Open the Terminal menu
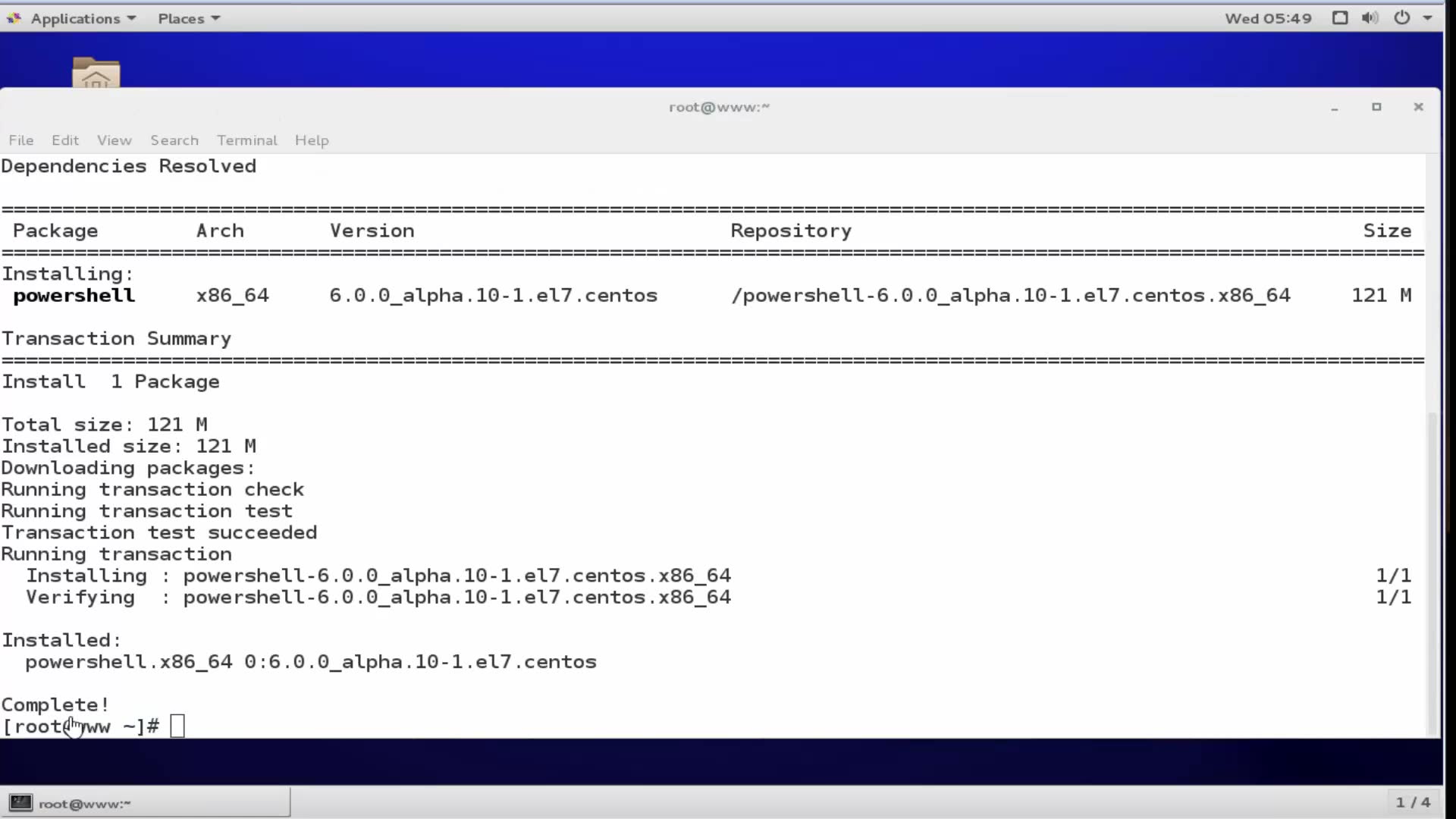 click(x=246, y=140)
